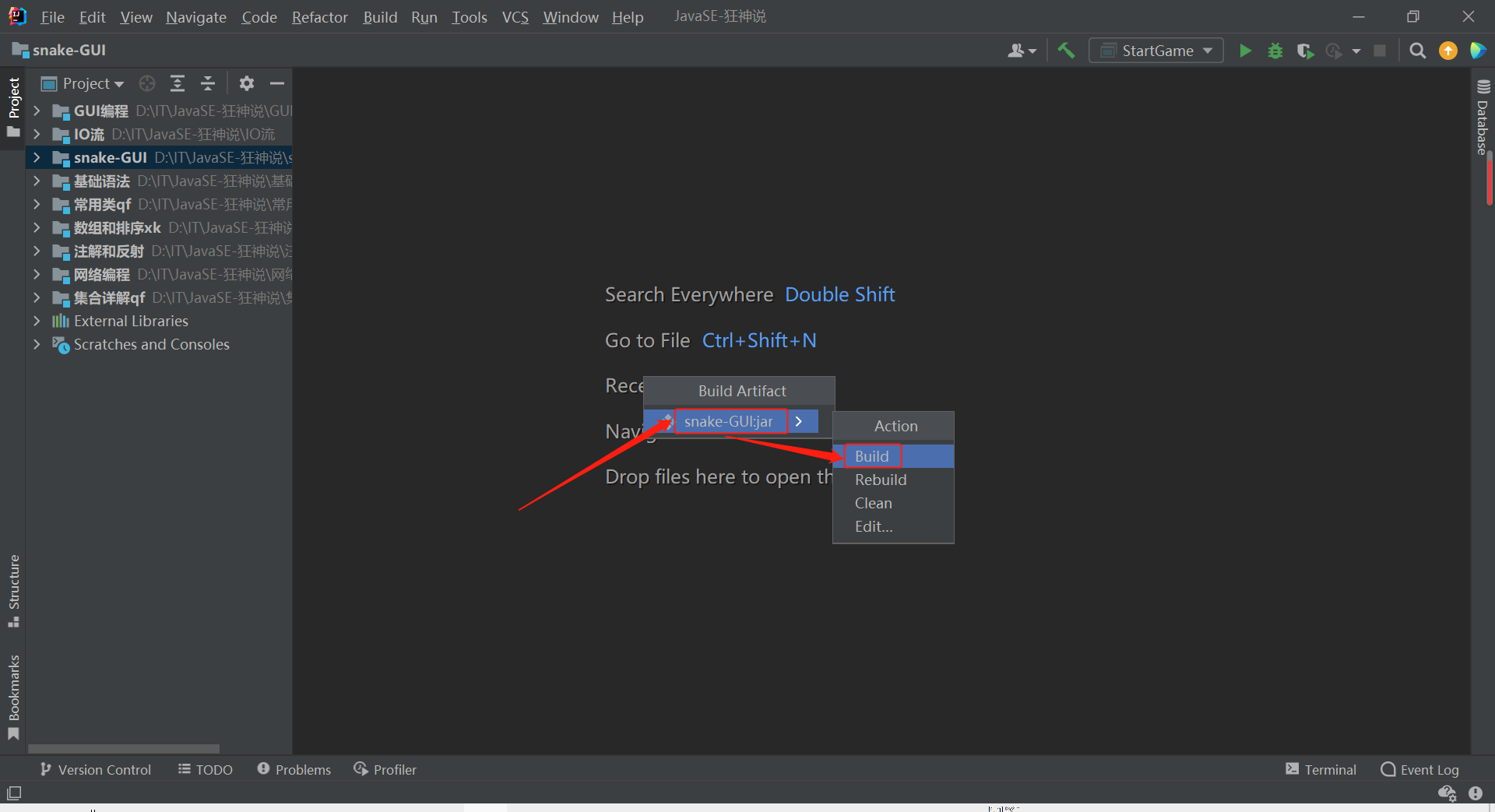Open the TODO tool window
The height and width of the screenshot is (812, 1495).
[206, 769]
